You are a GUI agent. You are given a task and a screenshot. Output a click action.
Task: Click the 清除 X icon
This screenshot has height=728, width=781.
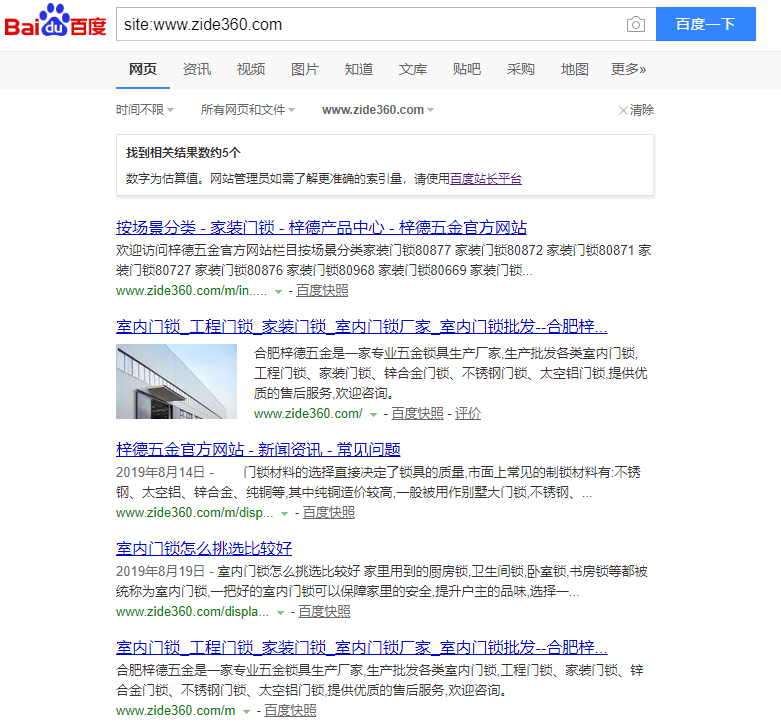(x=623, y=110)
